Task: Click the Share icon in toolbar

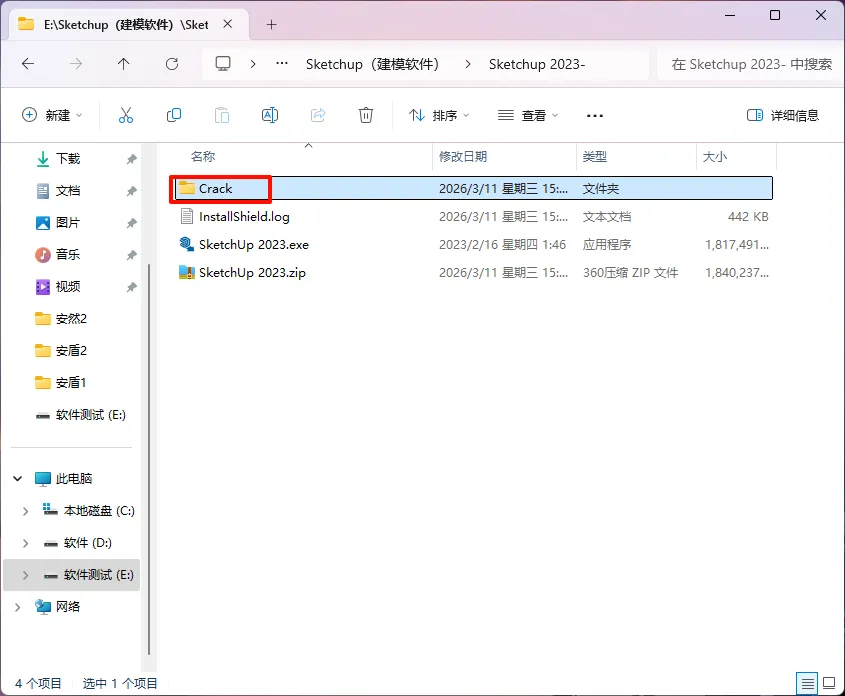Action: coord(318,115)
